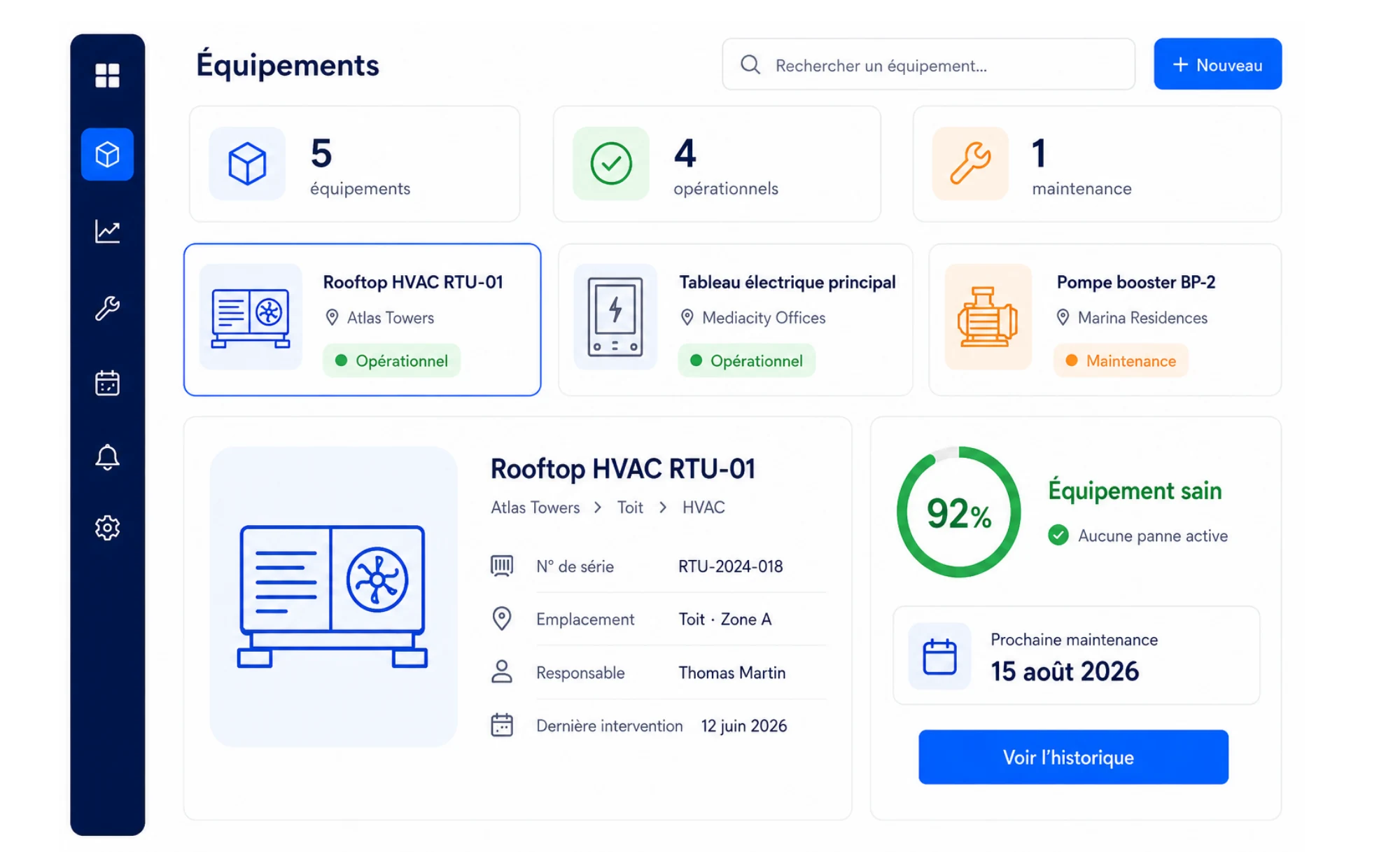
Task: Click the orange wrench icon of 1 maintenance
Action: coord(970,164)
